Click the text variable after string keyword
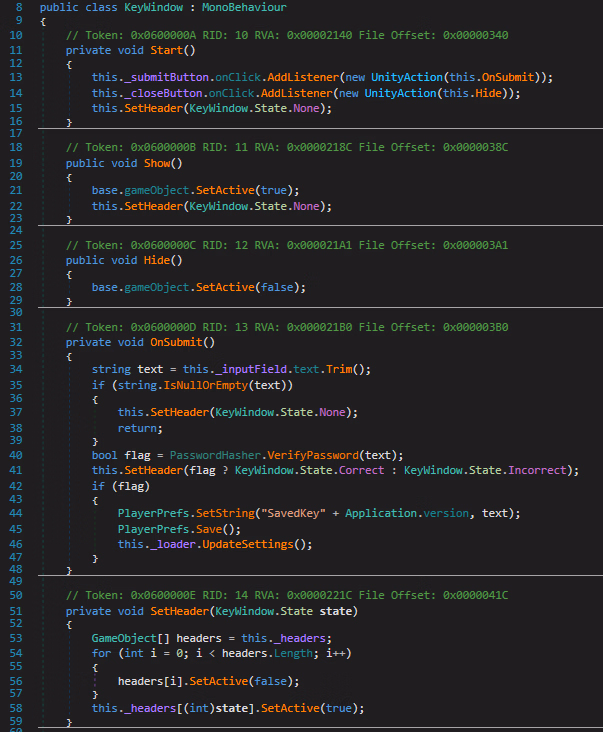Screen dimensions: 603x732 (x=150, y=369)
